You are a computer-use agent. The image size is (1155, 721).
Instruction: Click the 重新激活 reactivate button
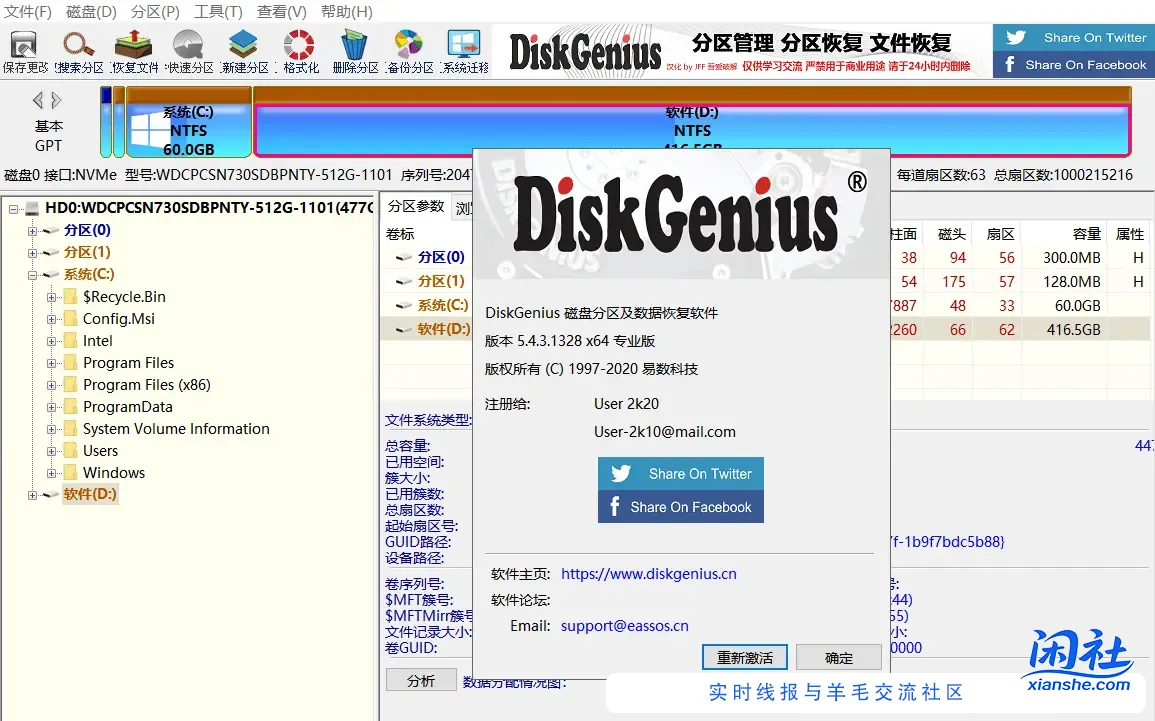[x=744, y=657]
